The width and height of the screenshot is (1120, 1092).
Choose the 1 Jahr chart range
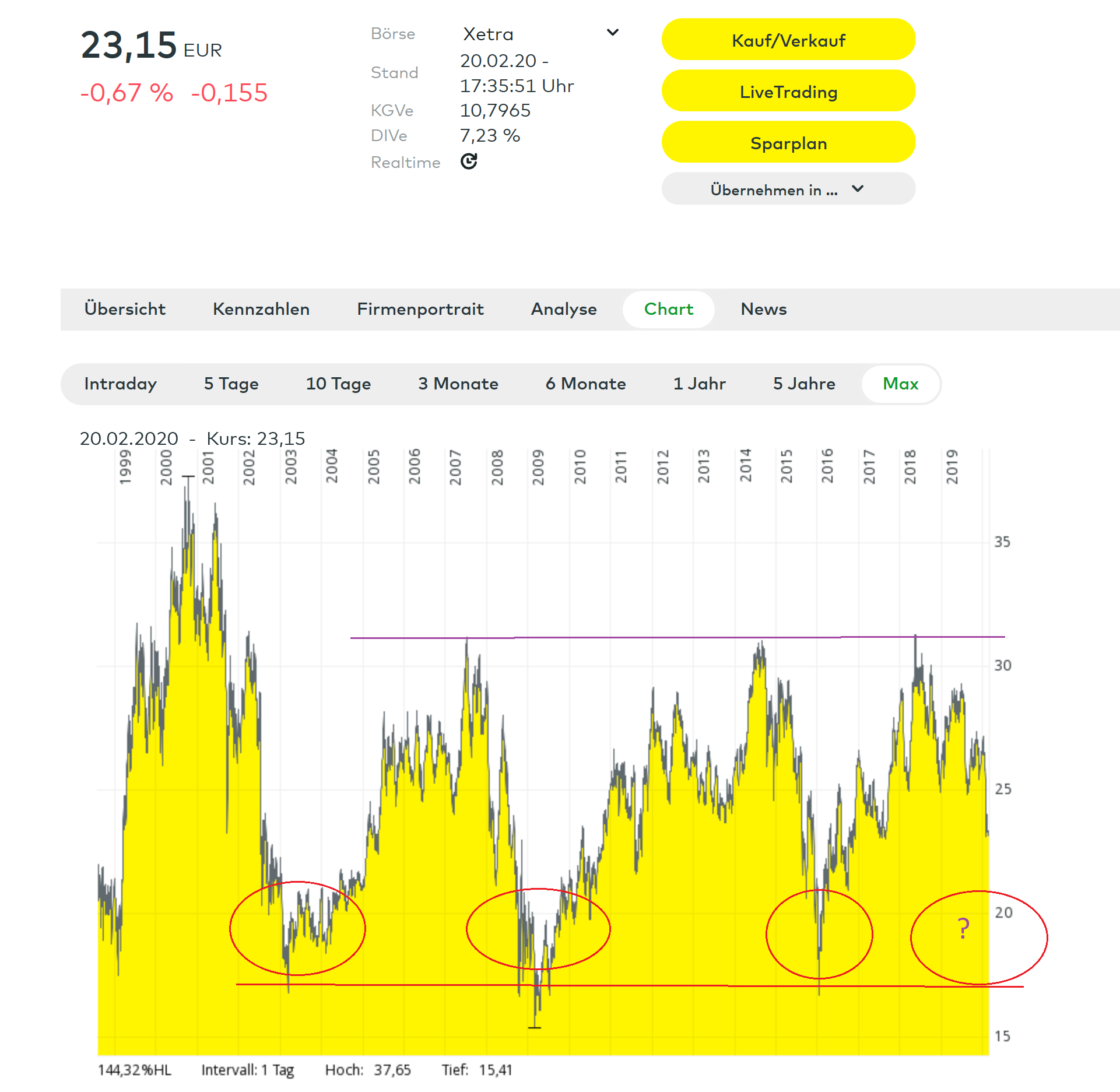coord(699,384)
